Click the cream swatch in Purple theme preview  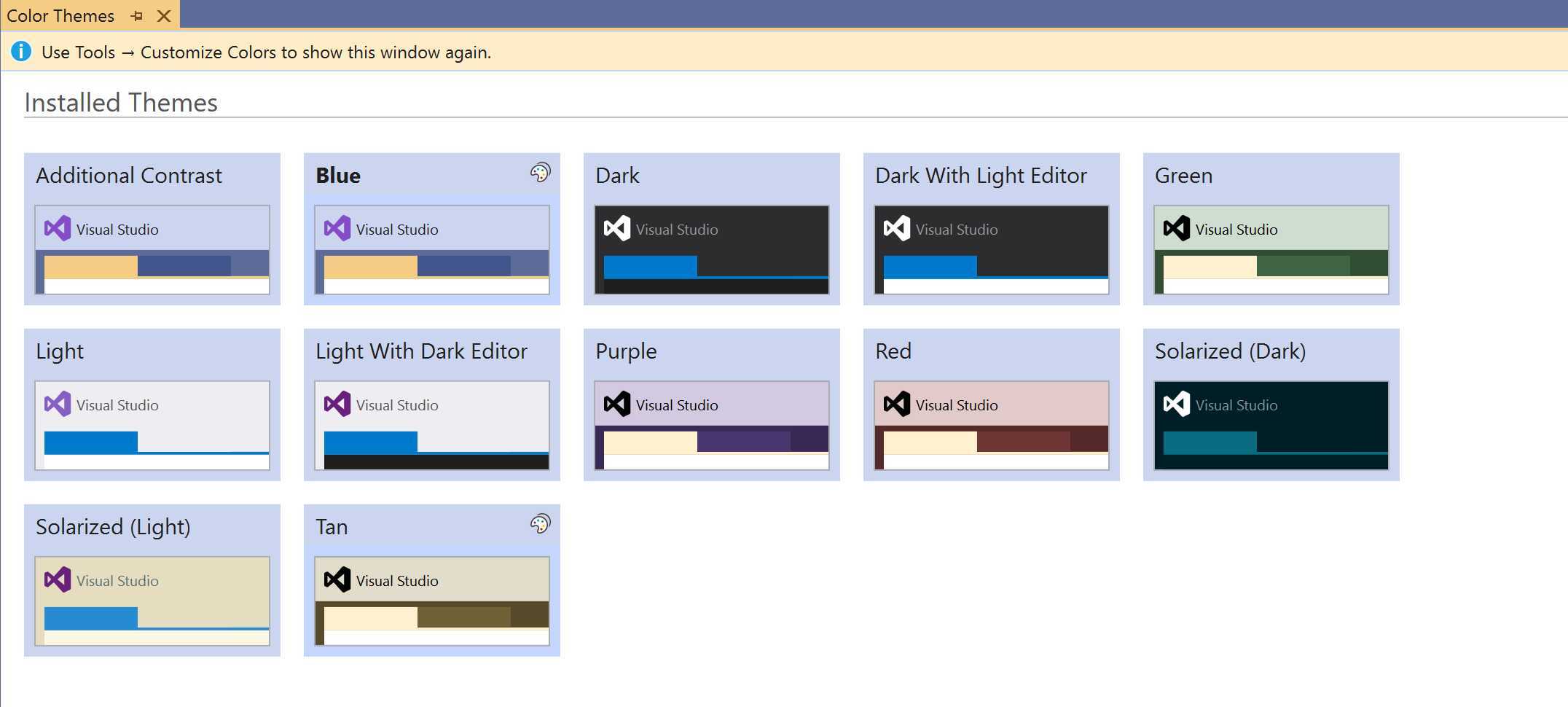point(651,442)
